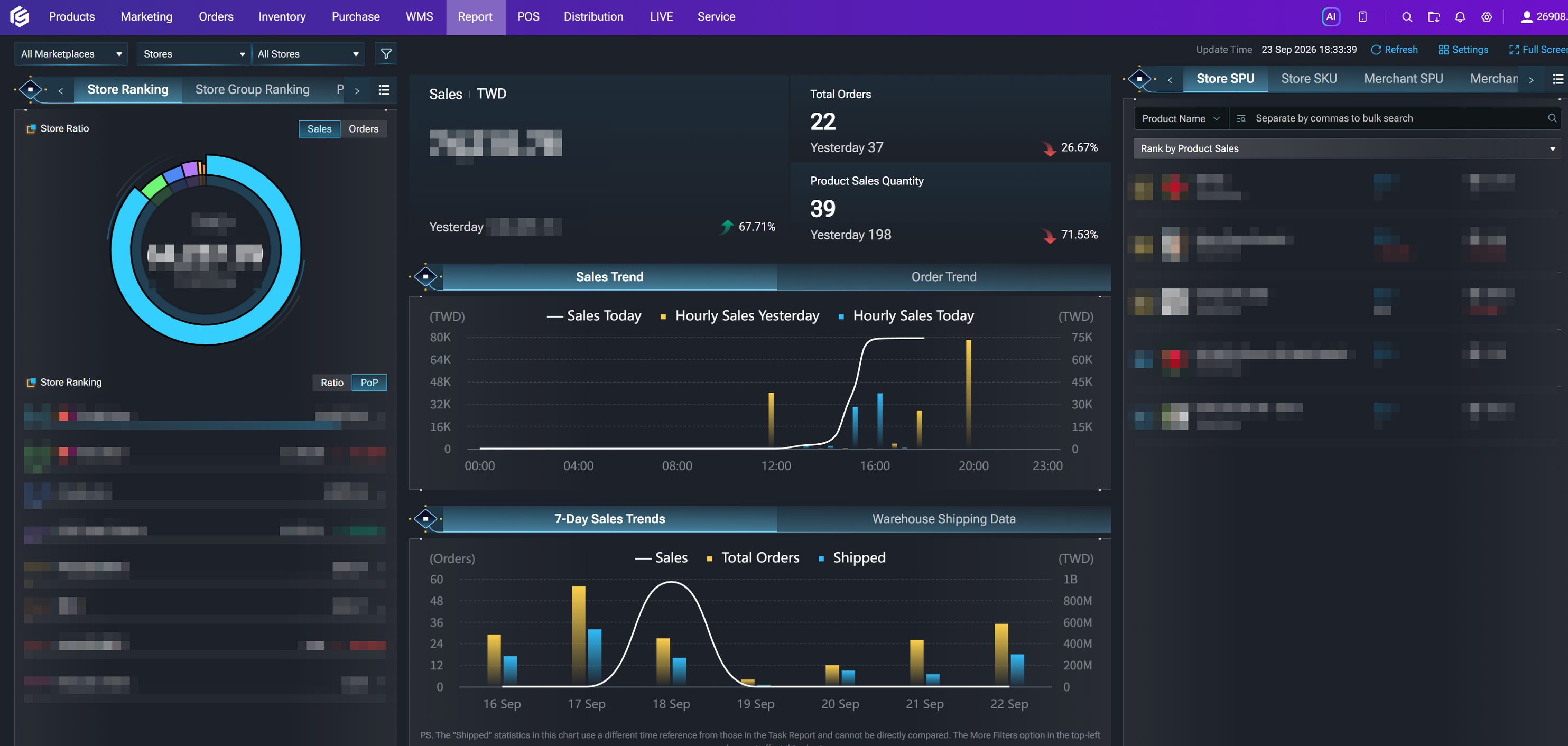Image resolution: width=1568 pixels, height=746 pixels.
Task: Select PoP in Store Ranking
Action: (369, 382)
